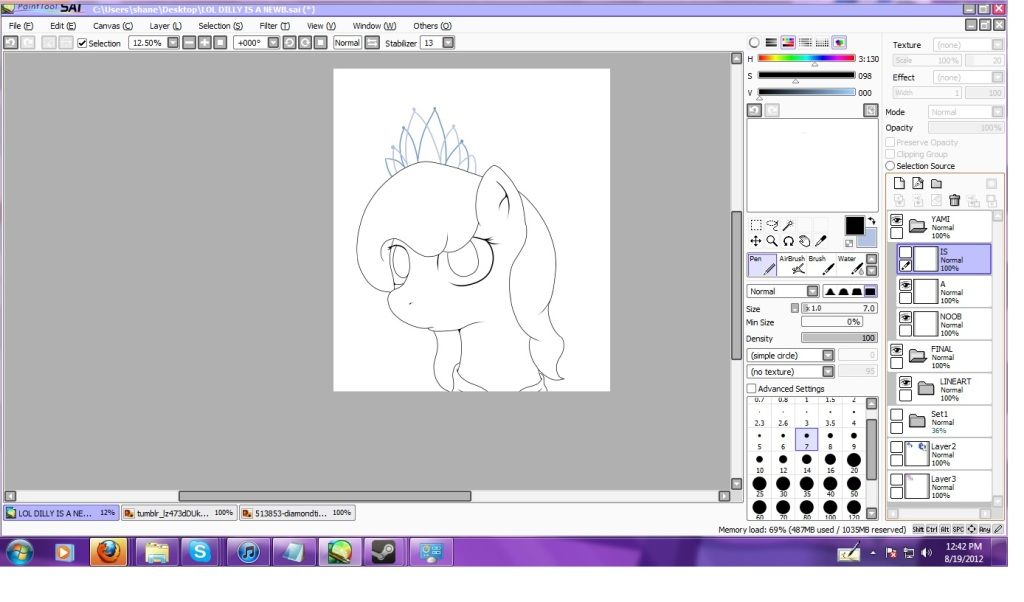Select the move tool
The width and height of the screenshot is (1024, 602).
[x=756, y=241]
